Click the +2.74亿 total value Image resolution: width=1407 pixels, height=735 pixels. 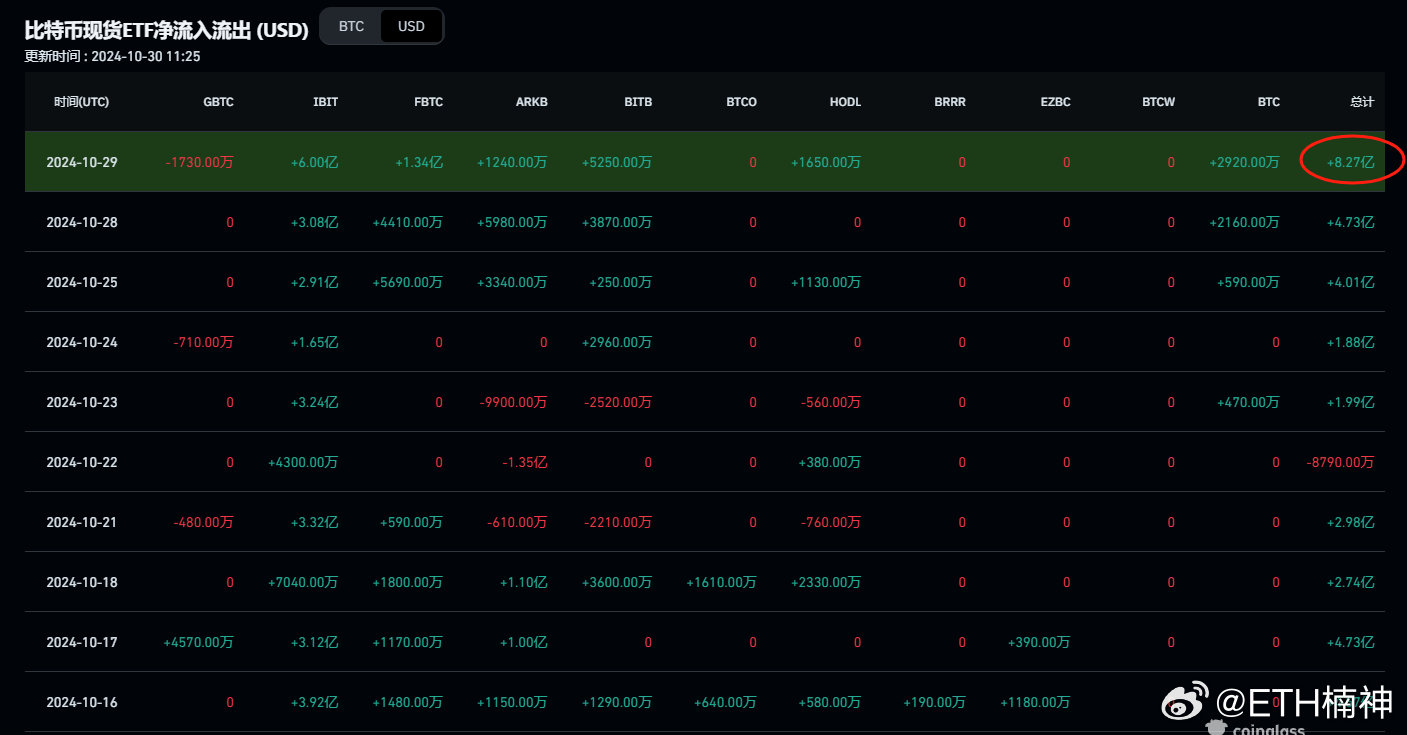point(1351,582)
